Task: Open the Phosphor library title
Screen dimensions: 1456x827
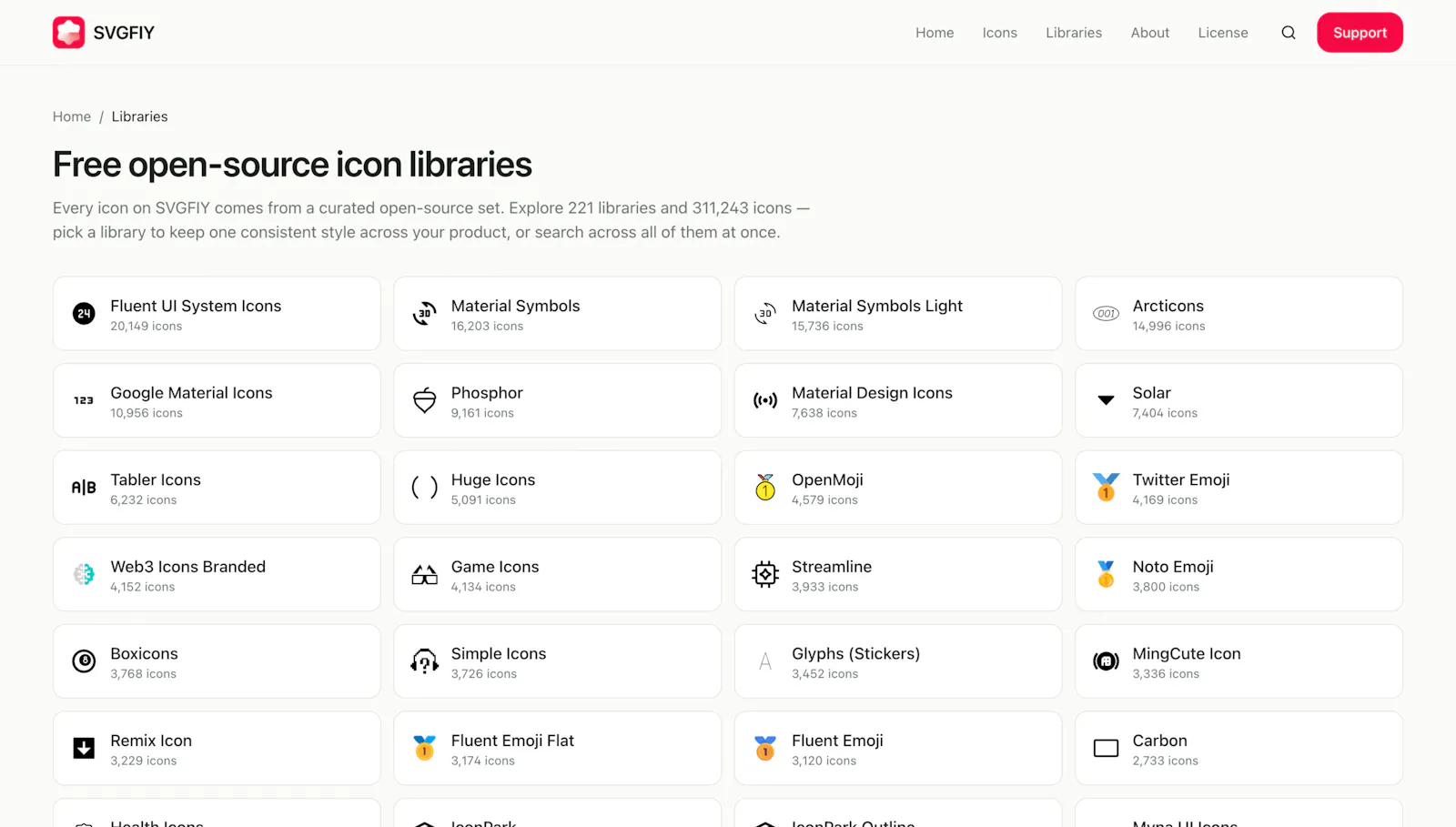Action: [x=487, y=393]
